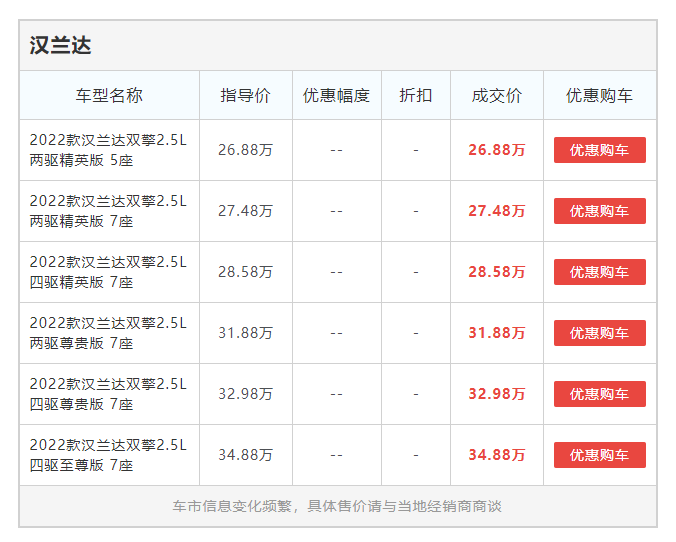
Task: Click the guide price 28.58万 in gray
Action: [x=245, y=272]
